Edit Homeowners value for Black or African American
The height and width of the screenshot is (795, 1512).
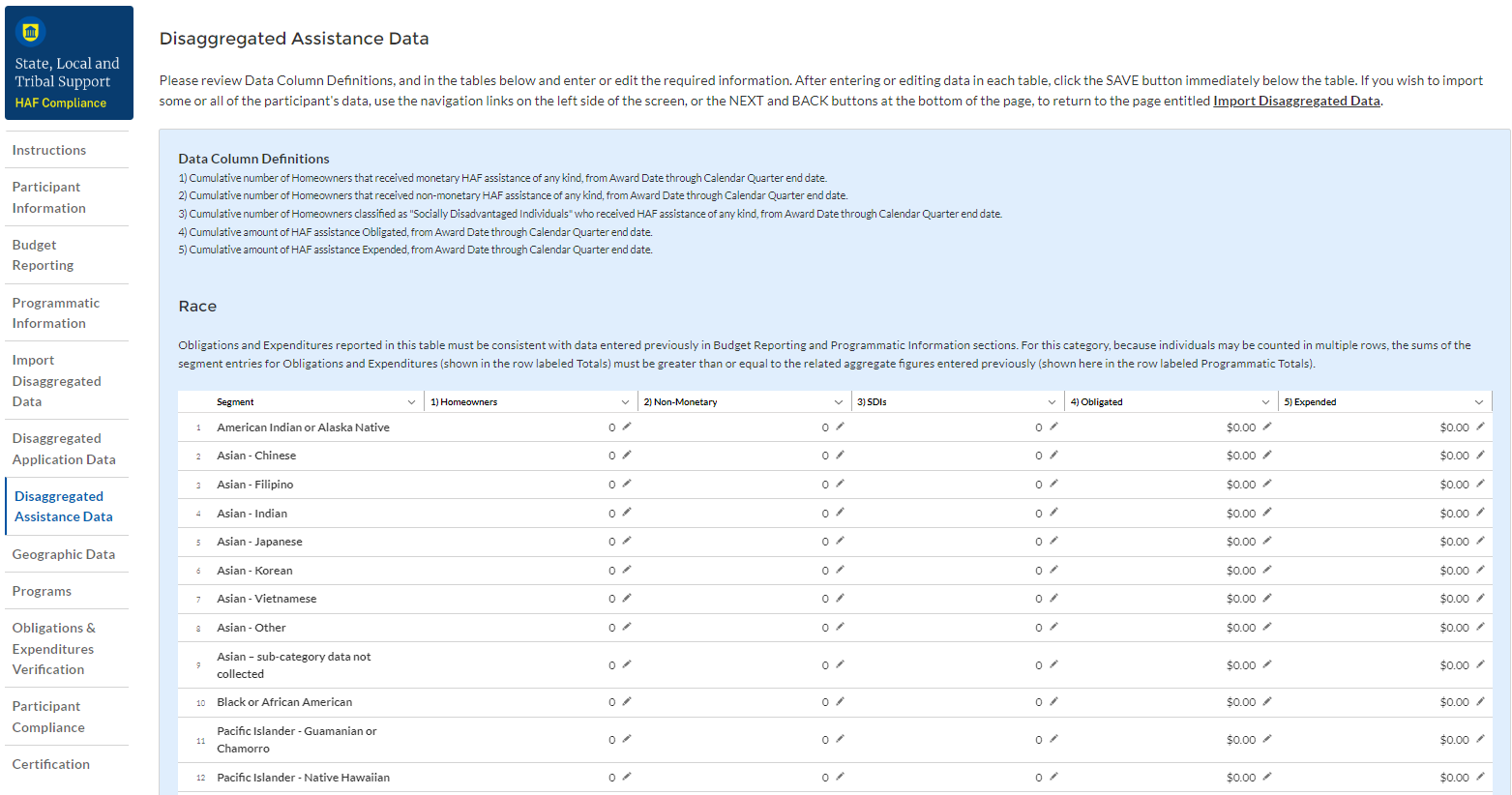(x=627, y=701)
